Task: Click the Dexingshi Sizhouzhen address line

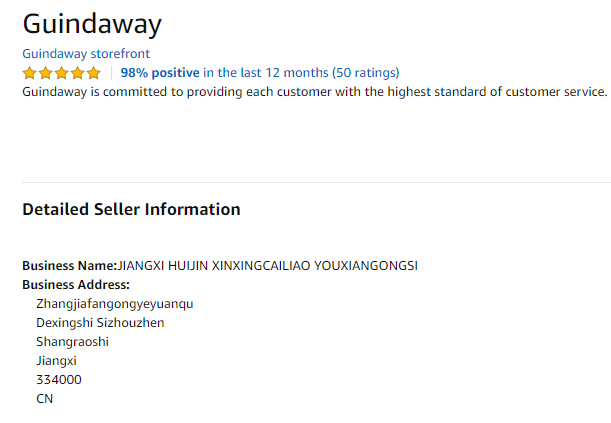Action: (x=100, y=323)
